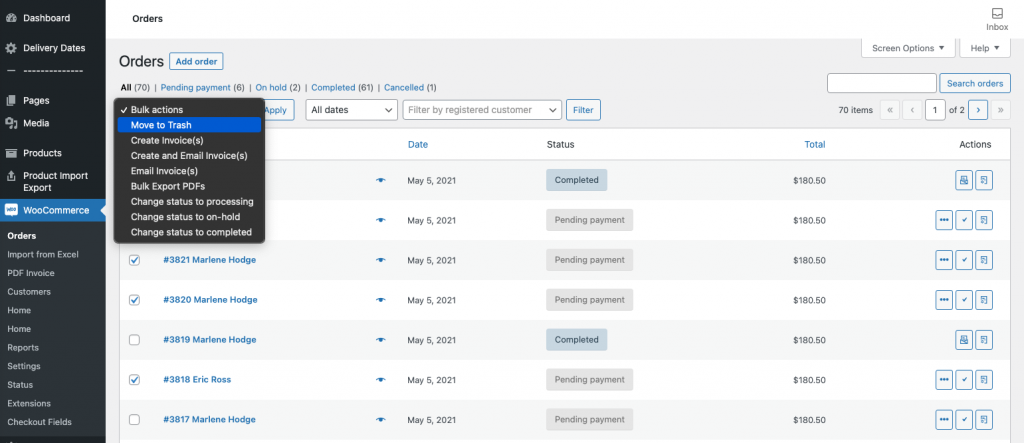The width and height of the screenshot is (1024, 443).
Task: Check the checkbox for order #3817
Action: [x=135, y=419]
